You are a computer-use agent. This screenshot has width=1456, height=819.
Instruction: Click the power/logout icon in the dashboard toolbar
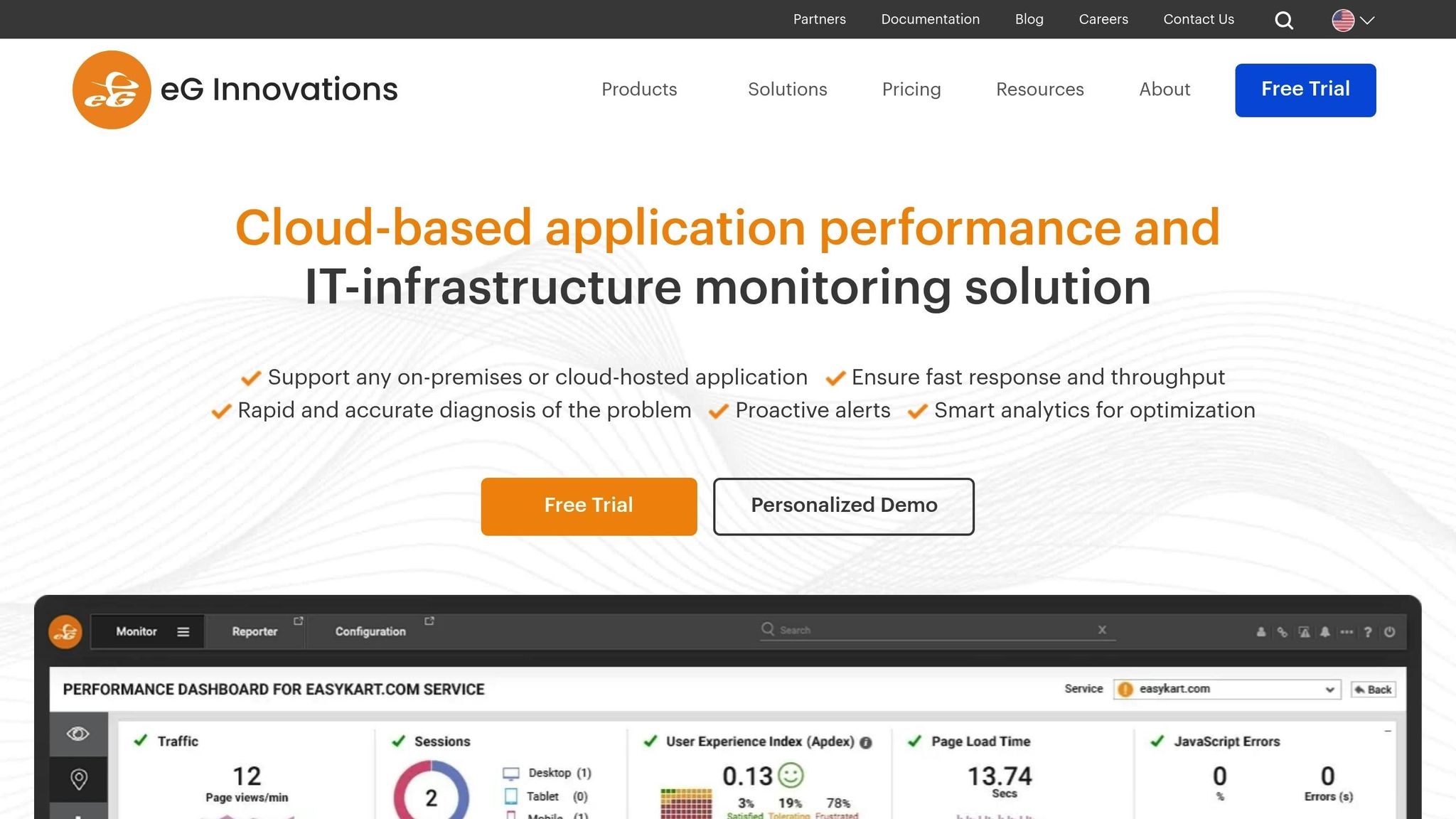click(x=1389, y=632)
